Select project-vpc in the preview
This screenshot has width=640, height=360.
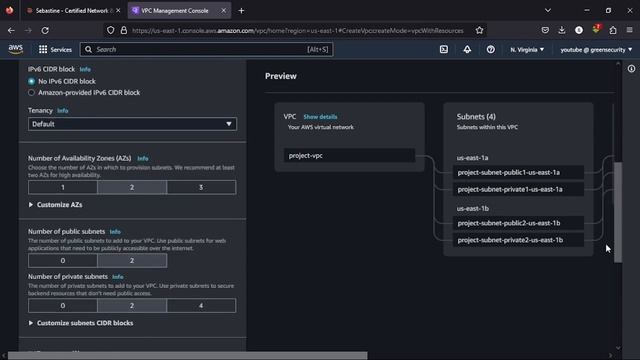click(x=349, y=156)
